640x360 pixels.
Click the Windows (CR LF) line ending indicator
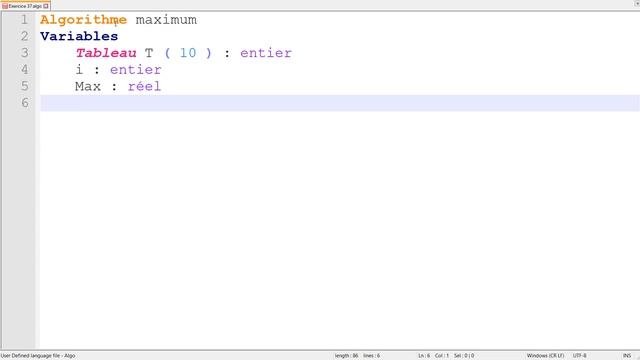click(545, 356)
